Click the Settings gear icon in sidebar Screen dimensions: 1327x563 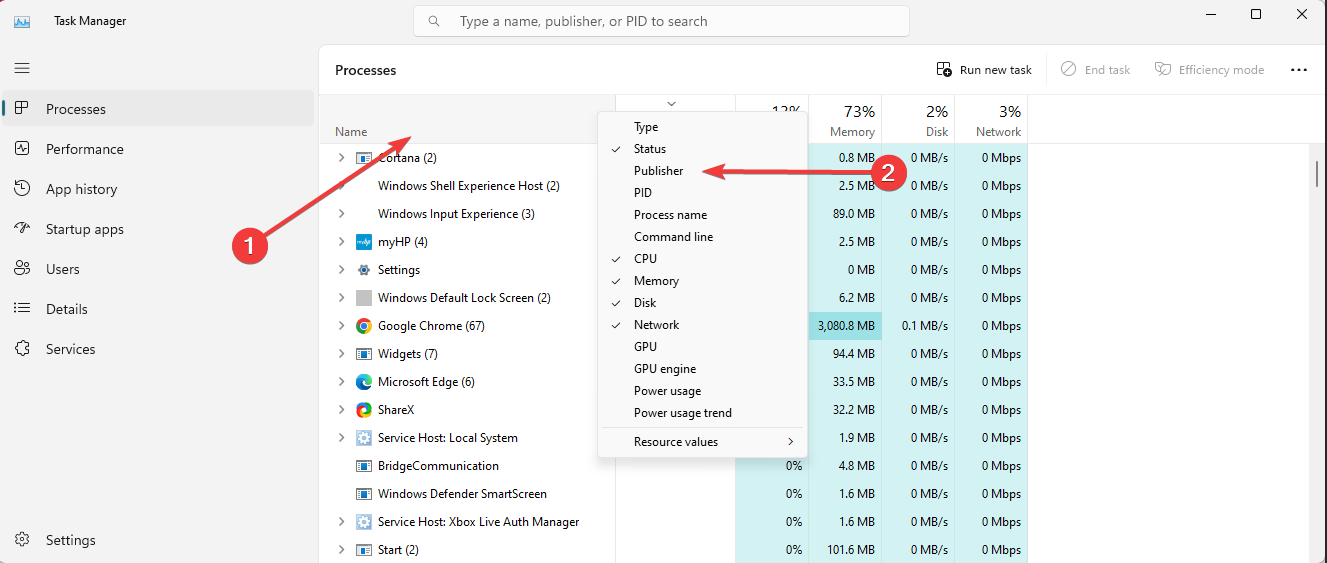[x=22, y=540]
